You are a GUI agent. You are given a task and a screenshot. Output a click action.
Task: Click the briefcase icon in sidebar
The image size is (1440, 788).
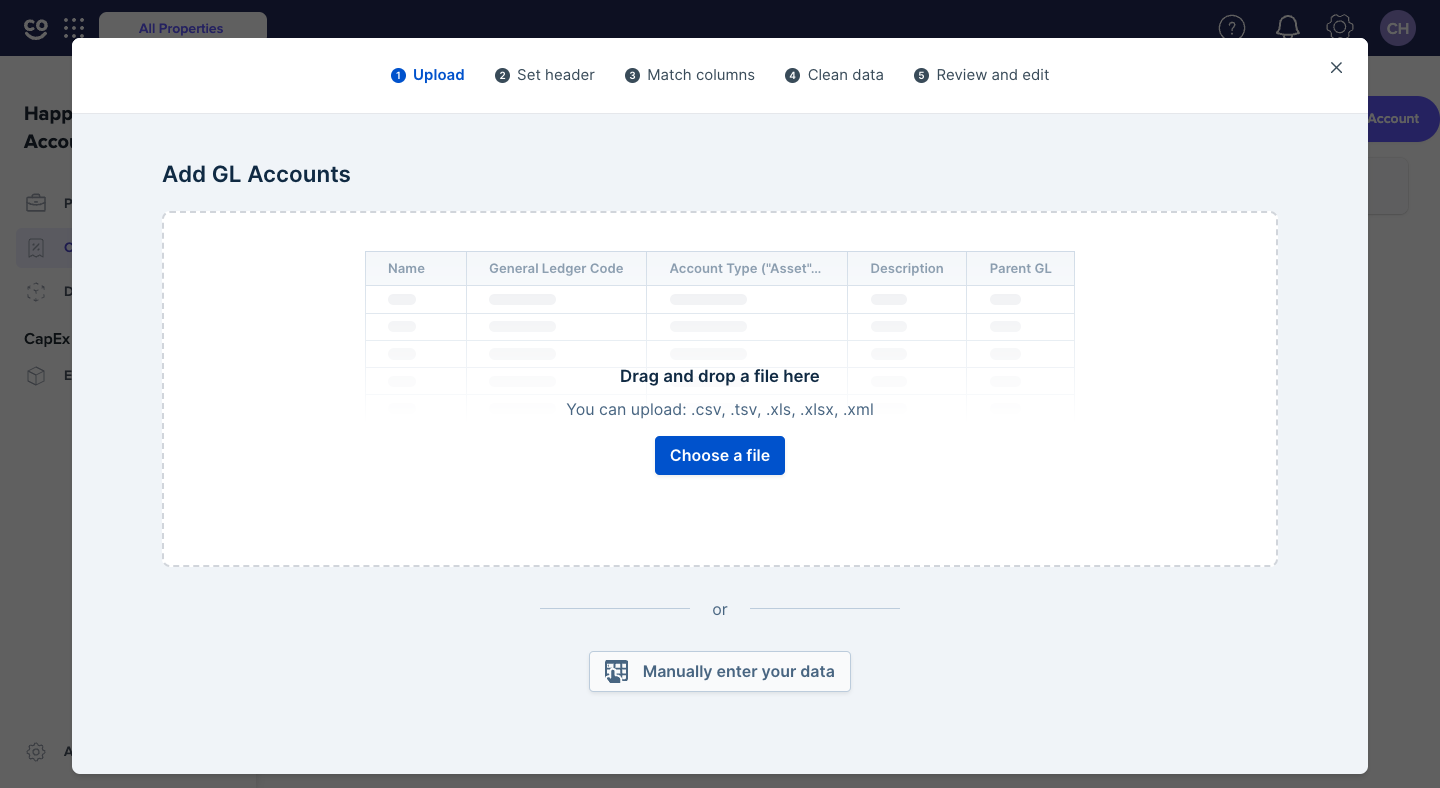click(36, 203)
